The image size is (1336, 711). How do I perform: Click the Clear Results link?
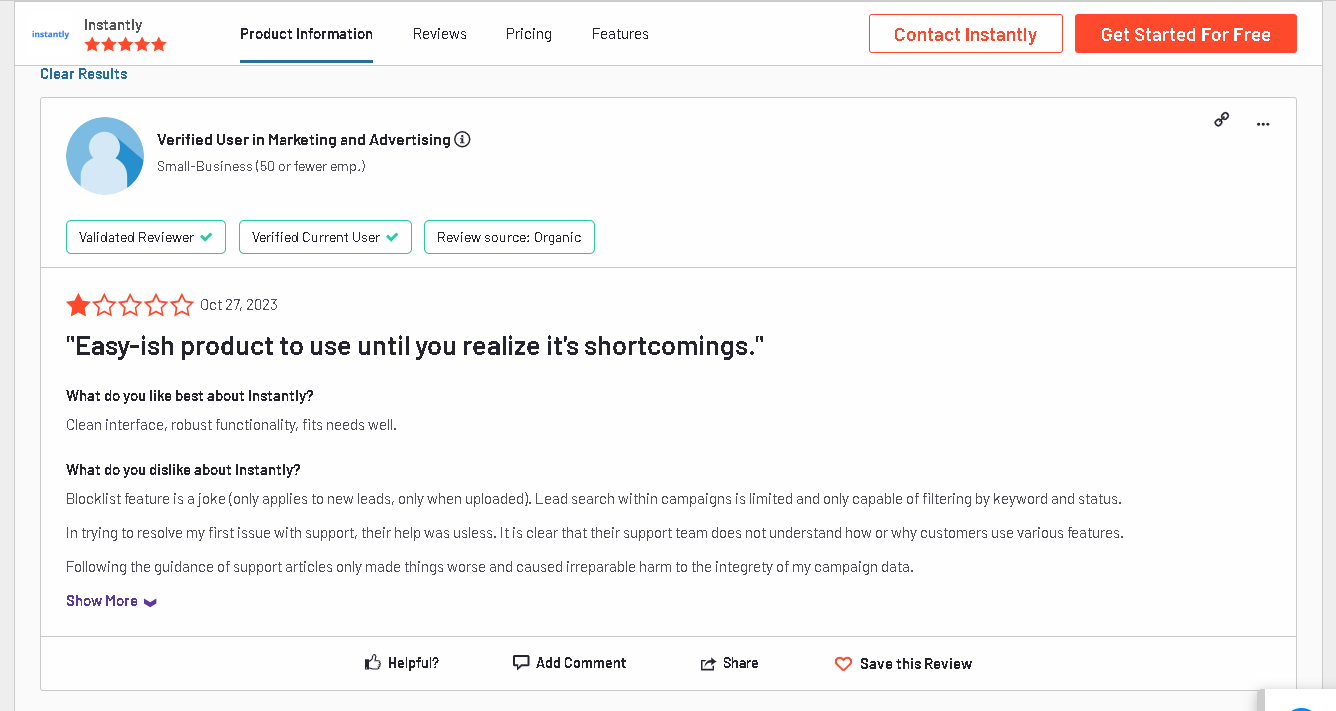point(83,73)
